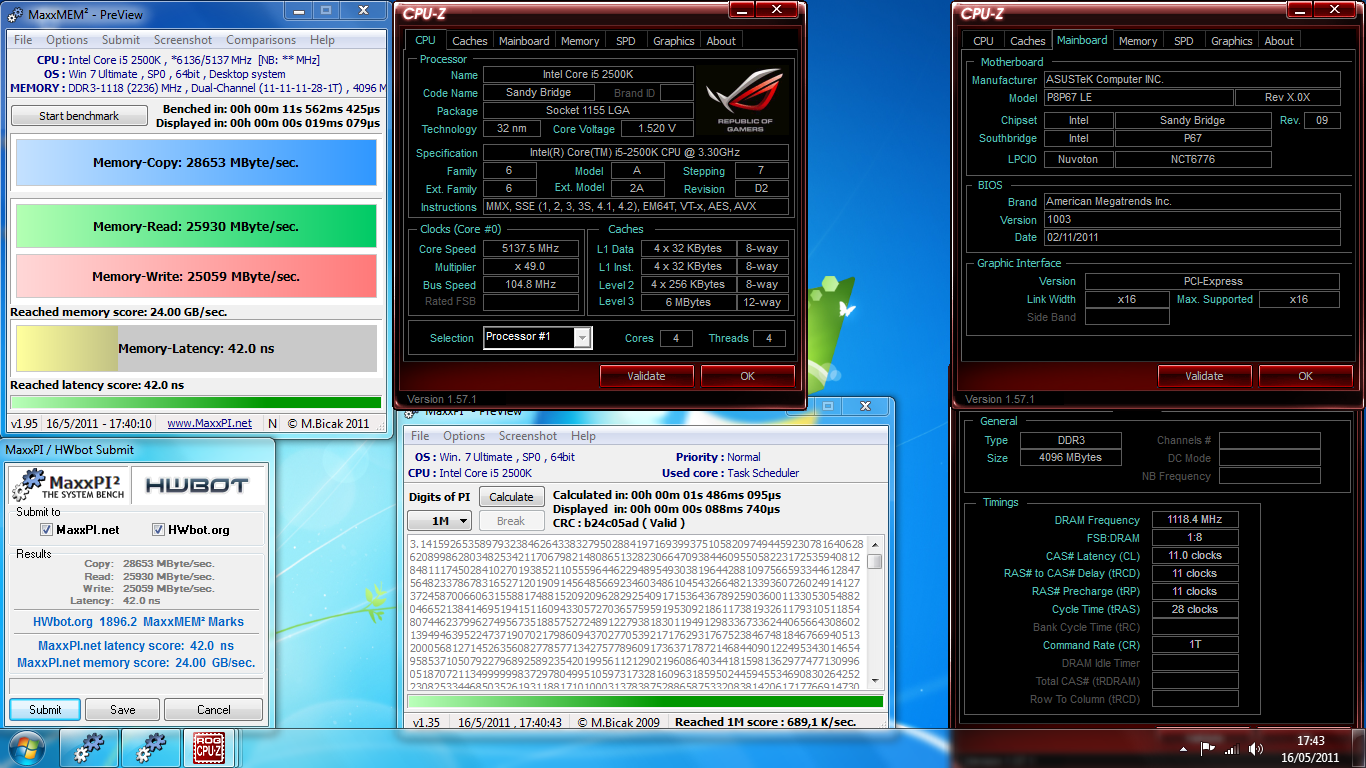
Task: Switch to Memory tab in left CPU-Z
Action: [580, 41]
